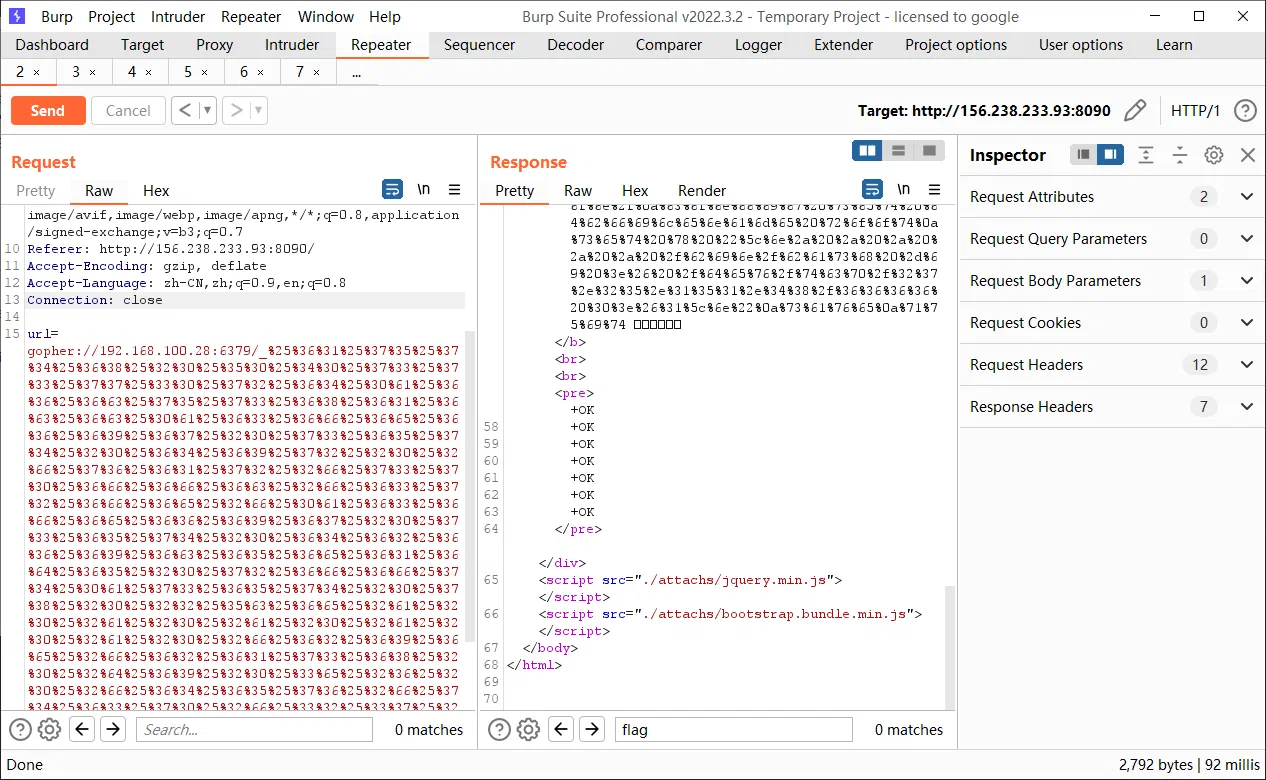Switch to the Proxy tab
The height and width of the screenshot is (780, 1266).
[214, 44]
